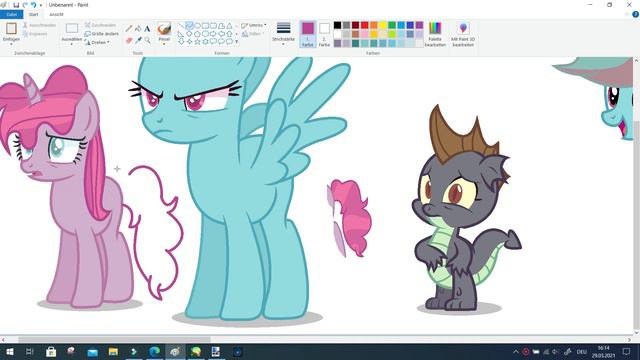Pick the orange color swatch
The height and width of the screenshot is (360, 640).
[x=373, y=25]
